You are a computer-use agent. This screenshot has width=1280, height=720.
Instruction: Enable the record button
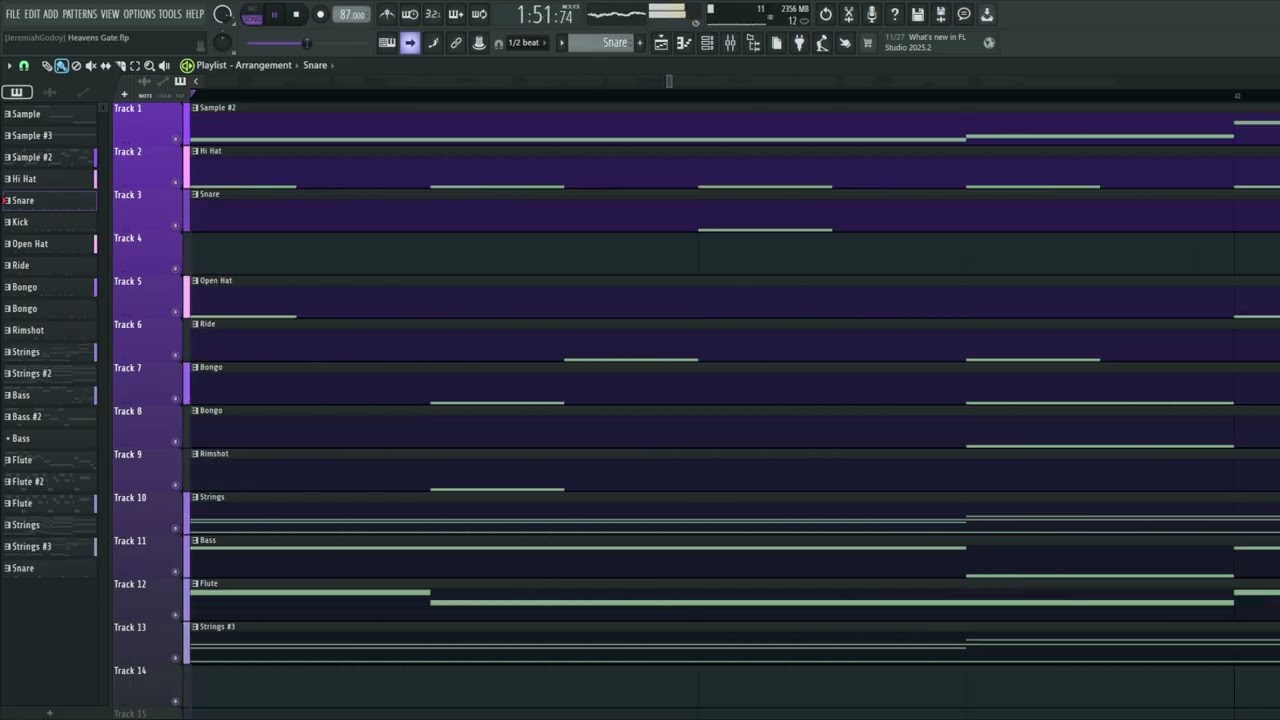pos(320,14)
